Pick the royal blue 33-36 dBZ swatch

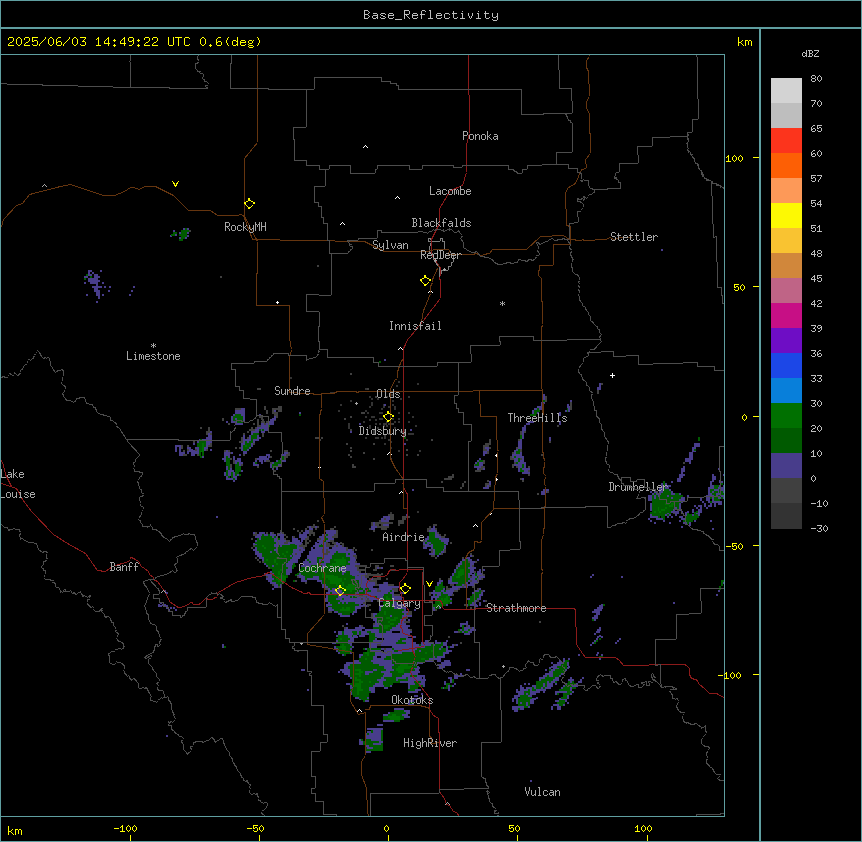click(786, 365)
